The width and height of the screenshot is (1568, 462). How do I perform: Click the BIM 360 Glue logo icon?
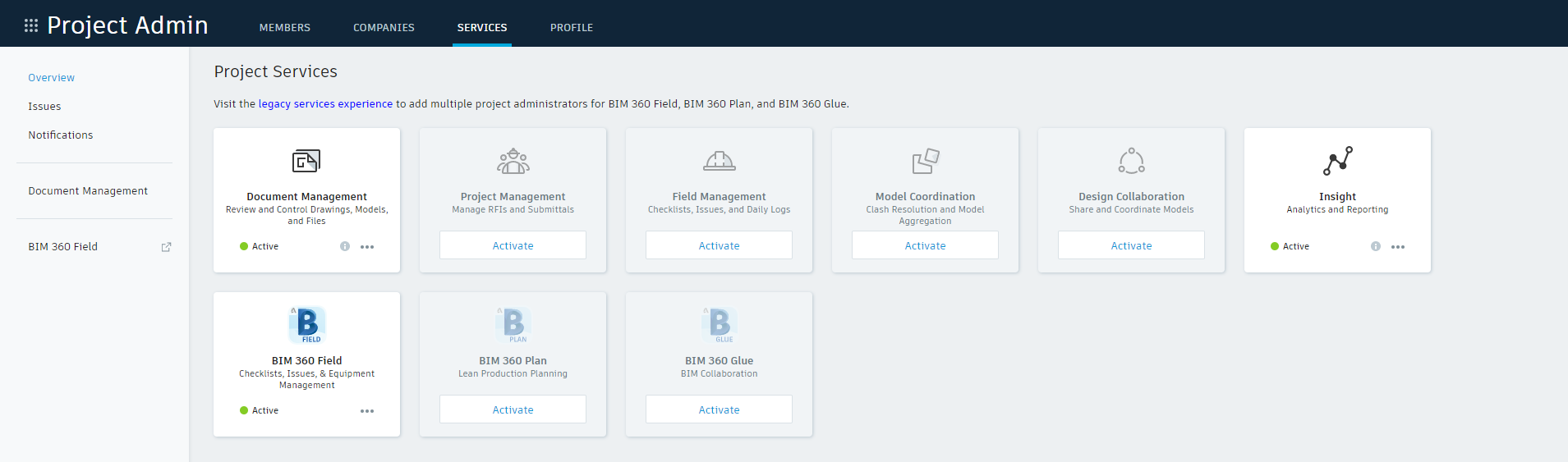720,324
